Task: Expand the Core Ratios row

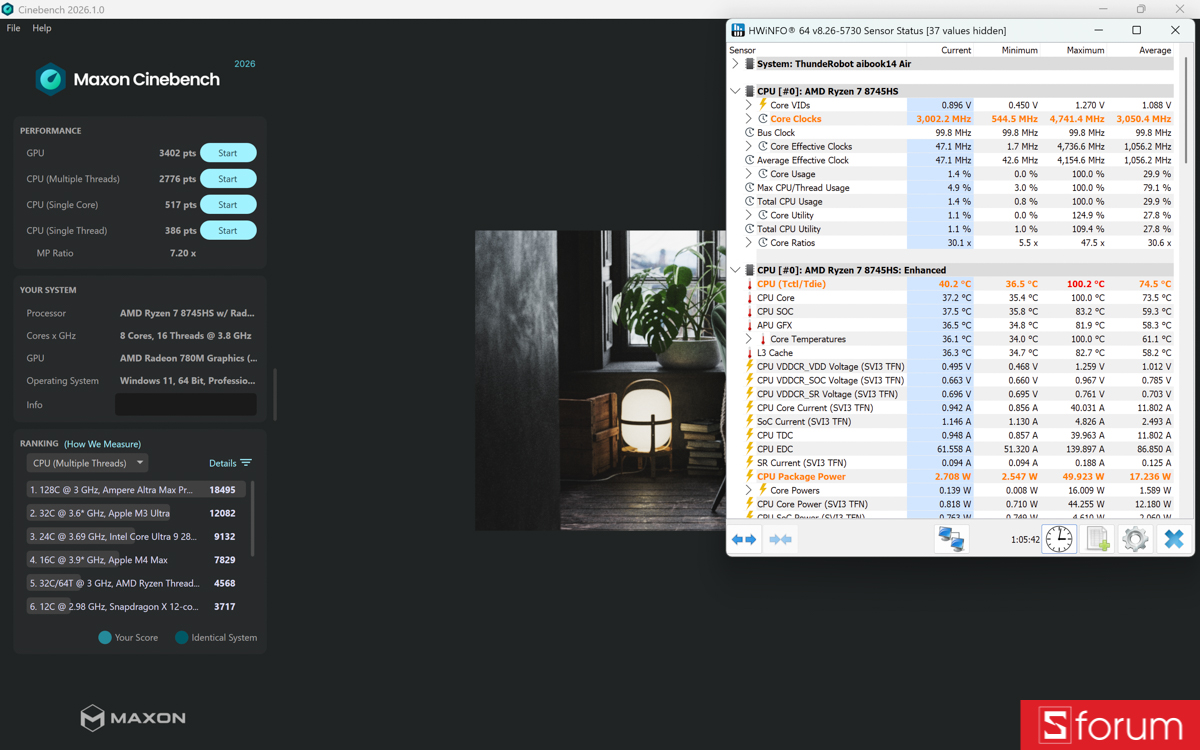Action: point(749,243)
